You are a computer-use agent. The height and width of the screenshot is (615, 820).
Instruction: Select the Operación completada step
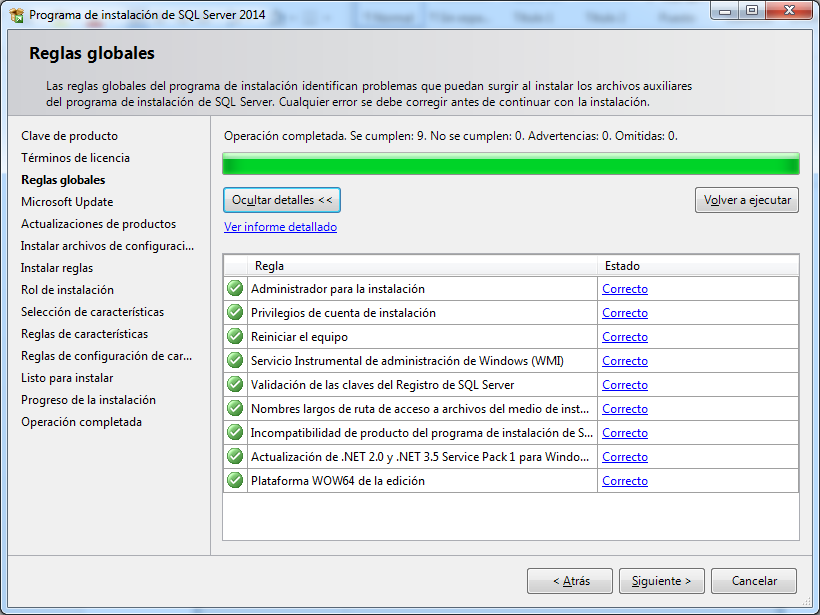(x=82, y=422)
